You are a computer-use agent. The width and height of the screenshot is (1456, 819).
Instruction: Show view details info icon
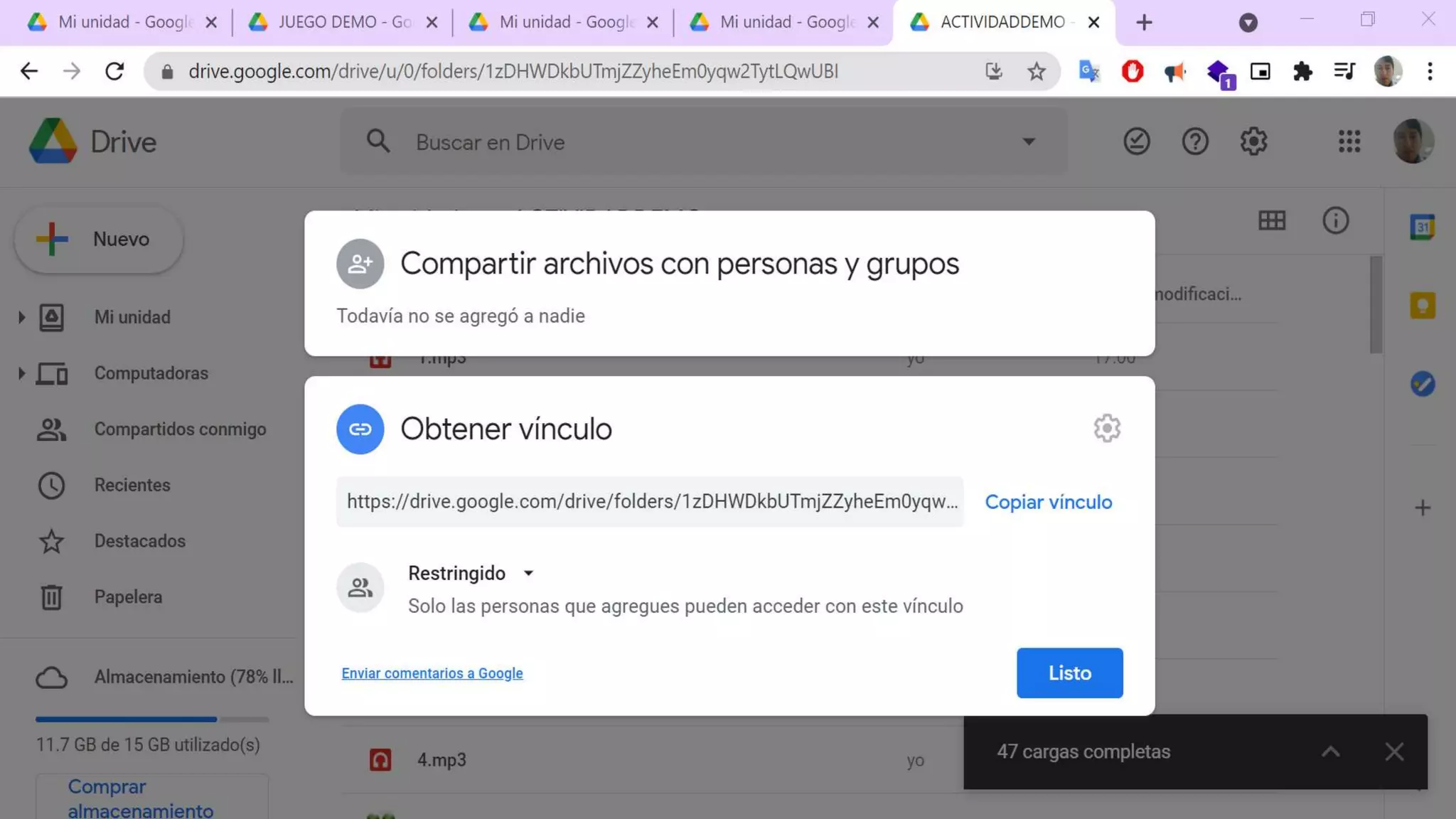click(x=1335, y=220)
